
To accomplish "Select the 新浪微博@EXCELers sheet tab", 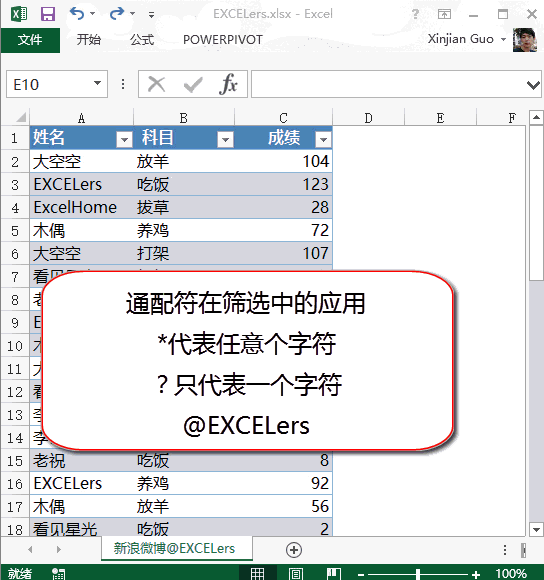I will pos(174,548).
